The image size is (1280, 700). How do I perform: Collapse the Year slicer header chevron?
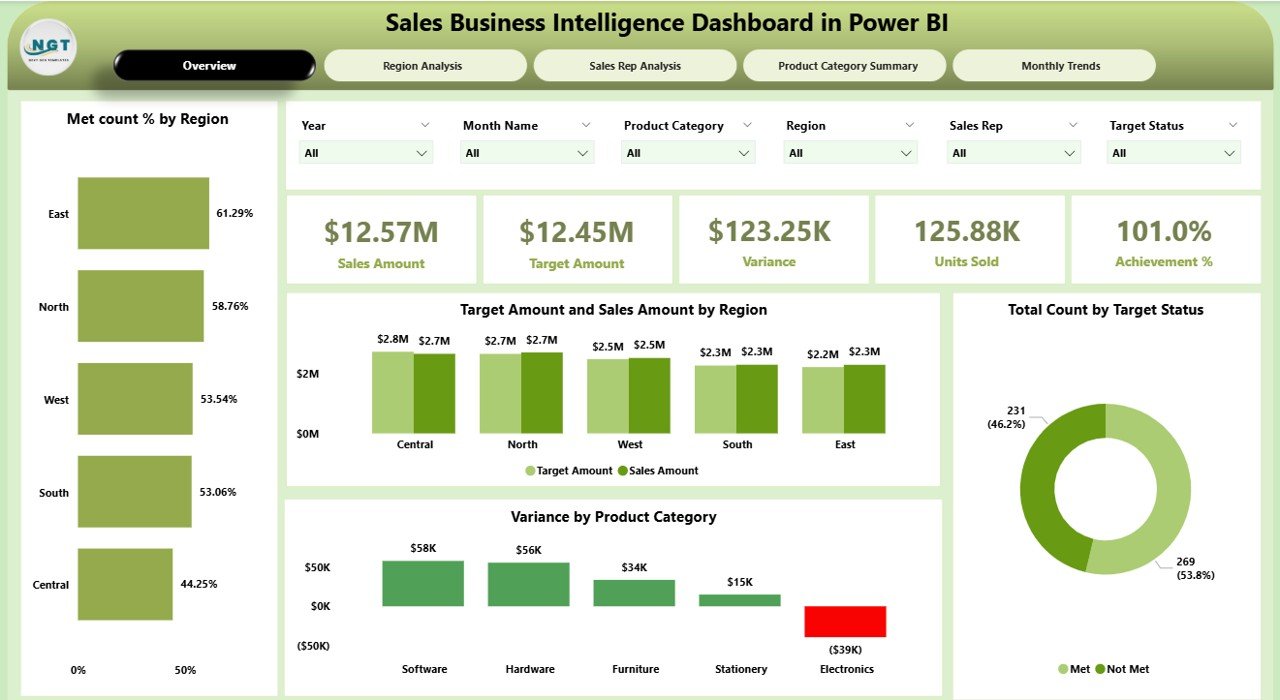[x=424, y=125]
